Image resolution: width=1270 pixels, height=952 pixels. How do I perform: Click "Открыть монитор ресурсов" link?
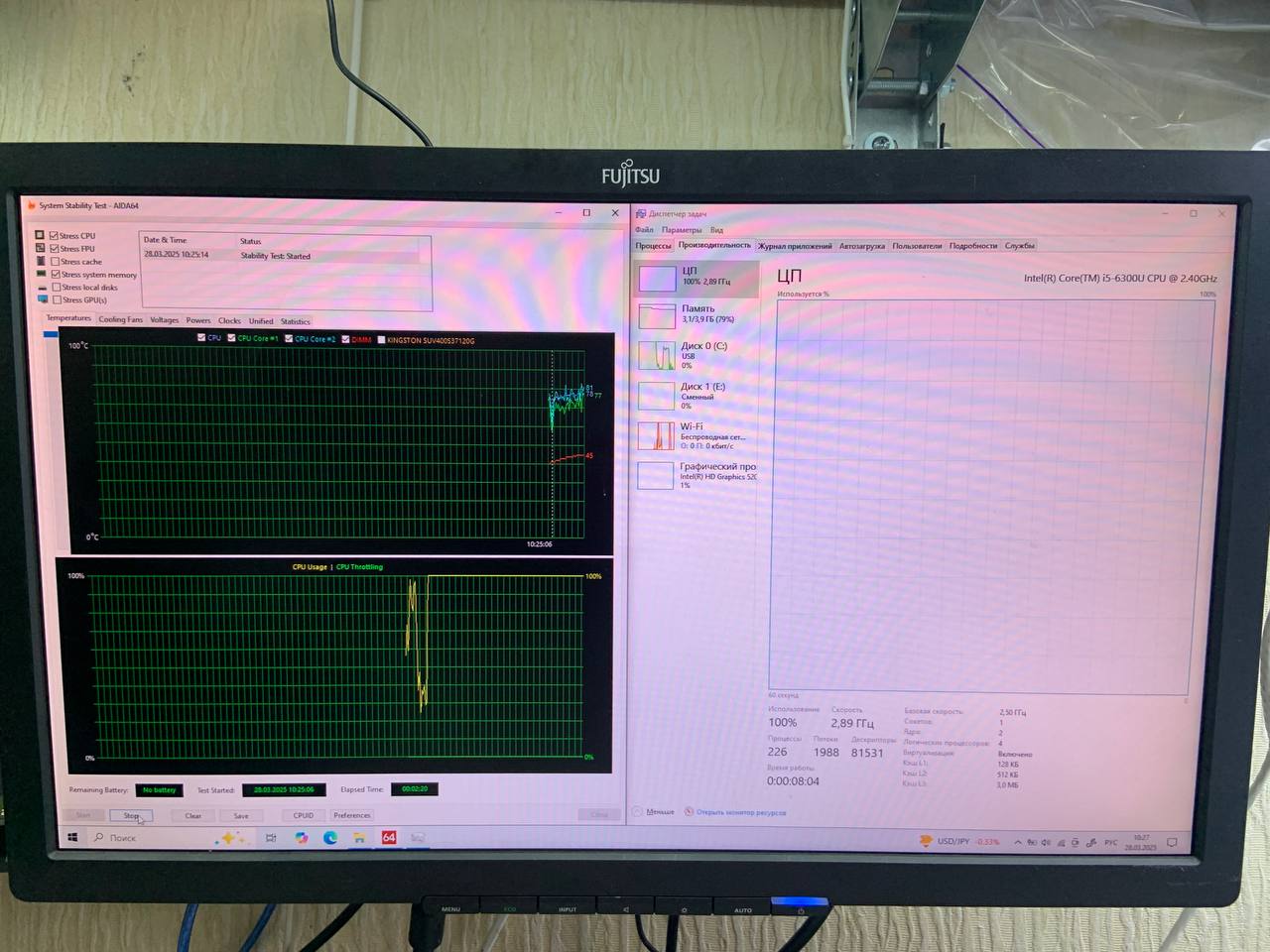point(740,812)
